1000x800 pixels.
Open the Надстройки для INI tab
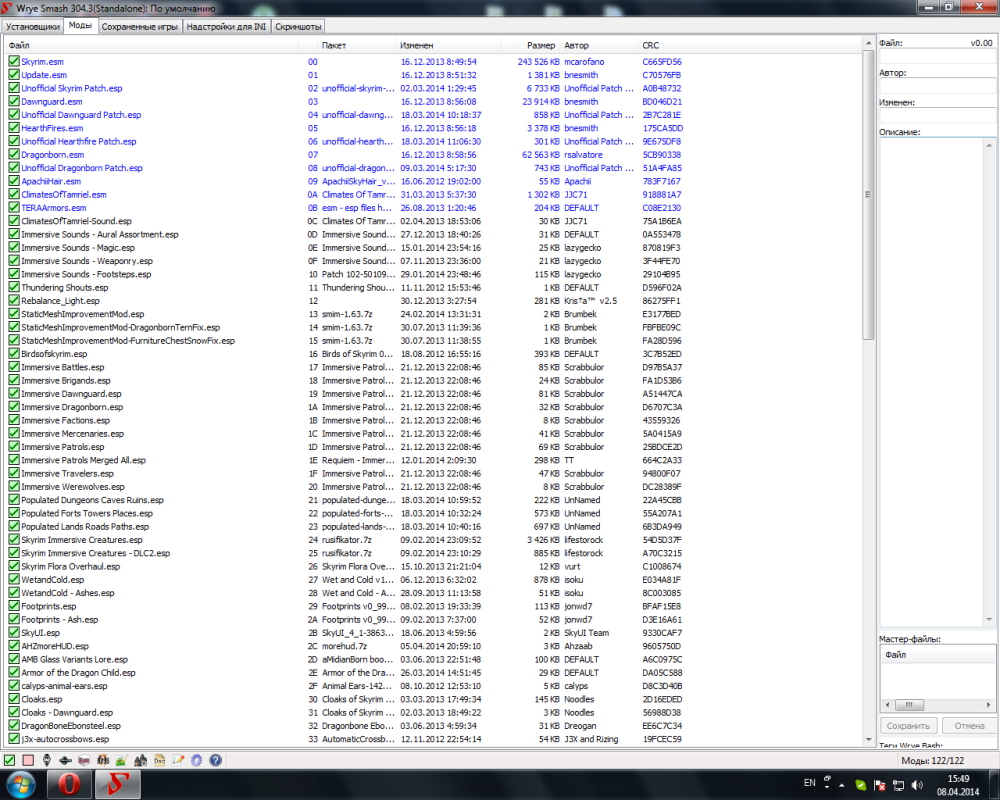pyautogui.click(x=226, y=26)
